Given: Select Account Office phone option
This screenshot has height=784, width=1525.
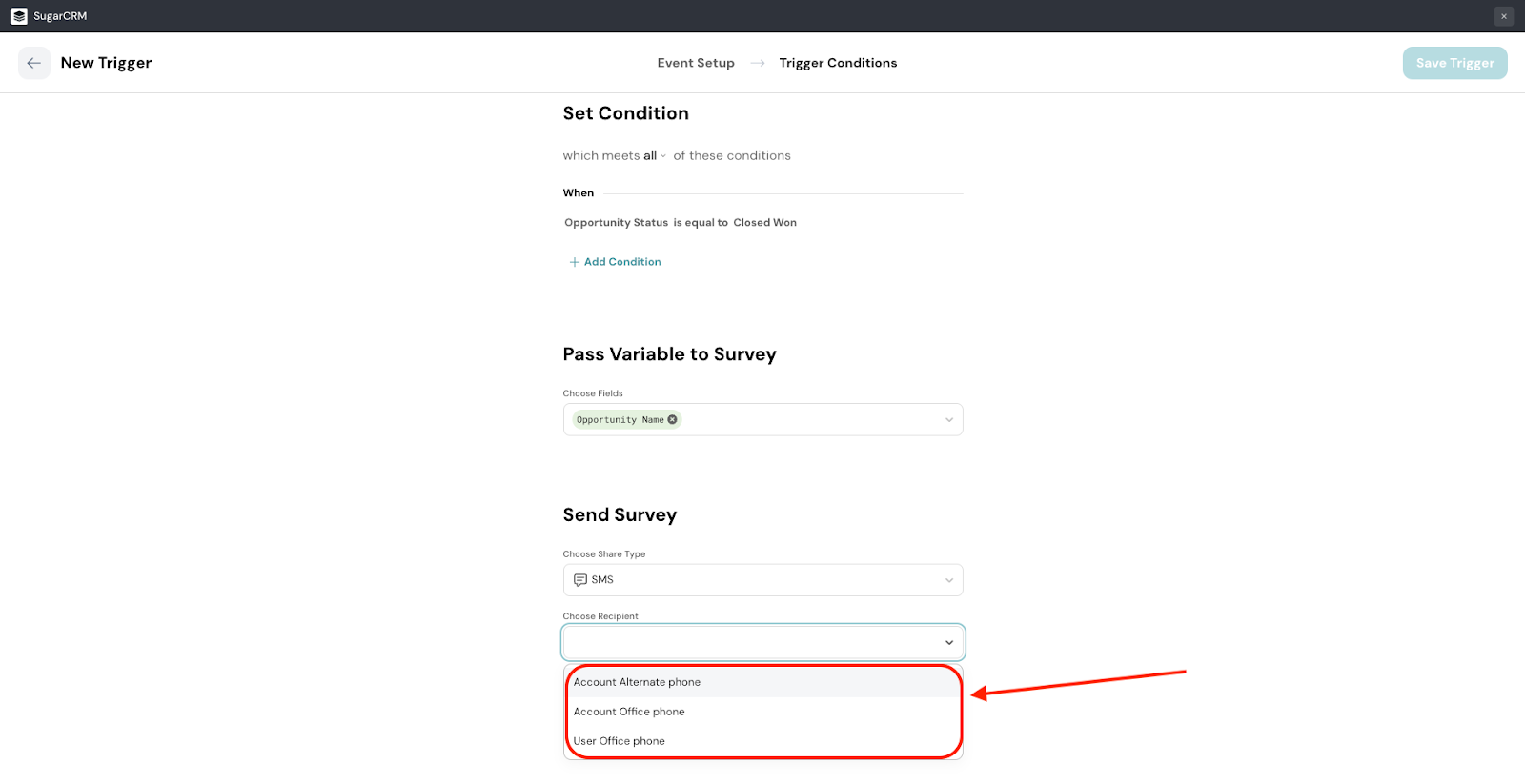Looking at the screenshot, I should tap(629, 712).
